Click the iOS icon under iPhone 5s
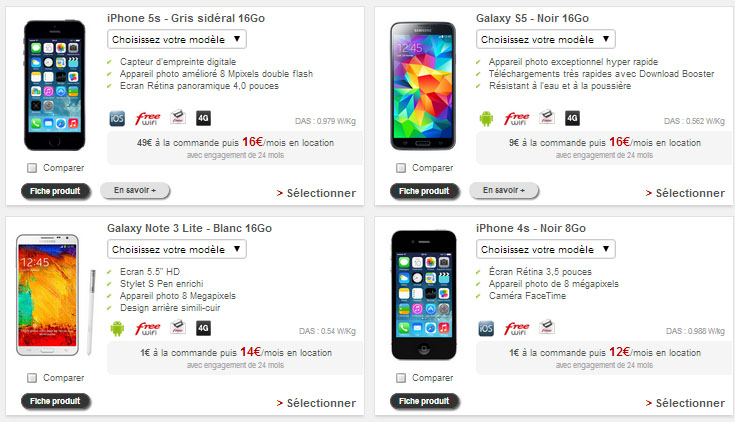735x422 pixels. [117, 118]
